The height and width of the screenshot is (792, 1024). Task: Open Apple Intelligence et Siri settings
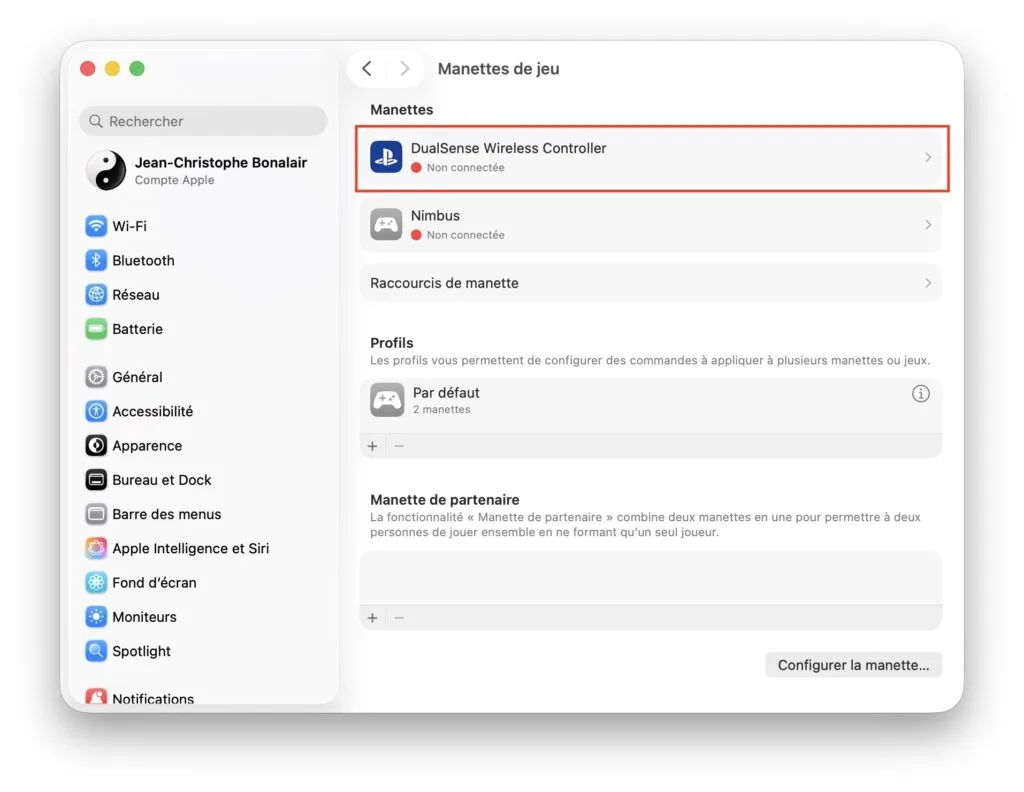pyautogui.click(x=190, y=548)
